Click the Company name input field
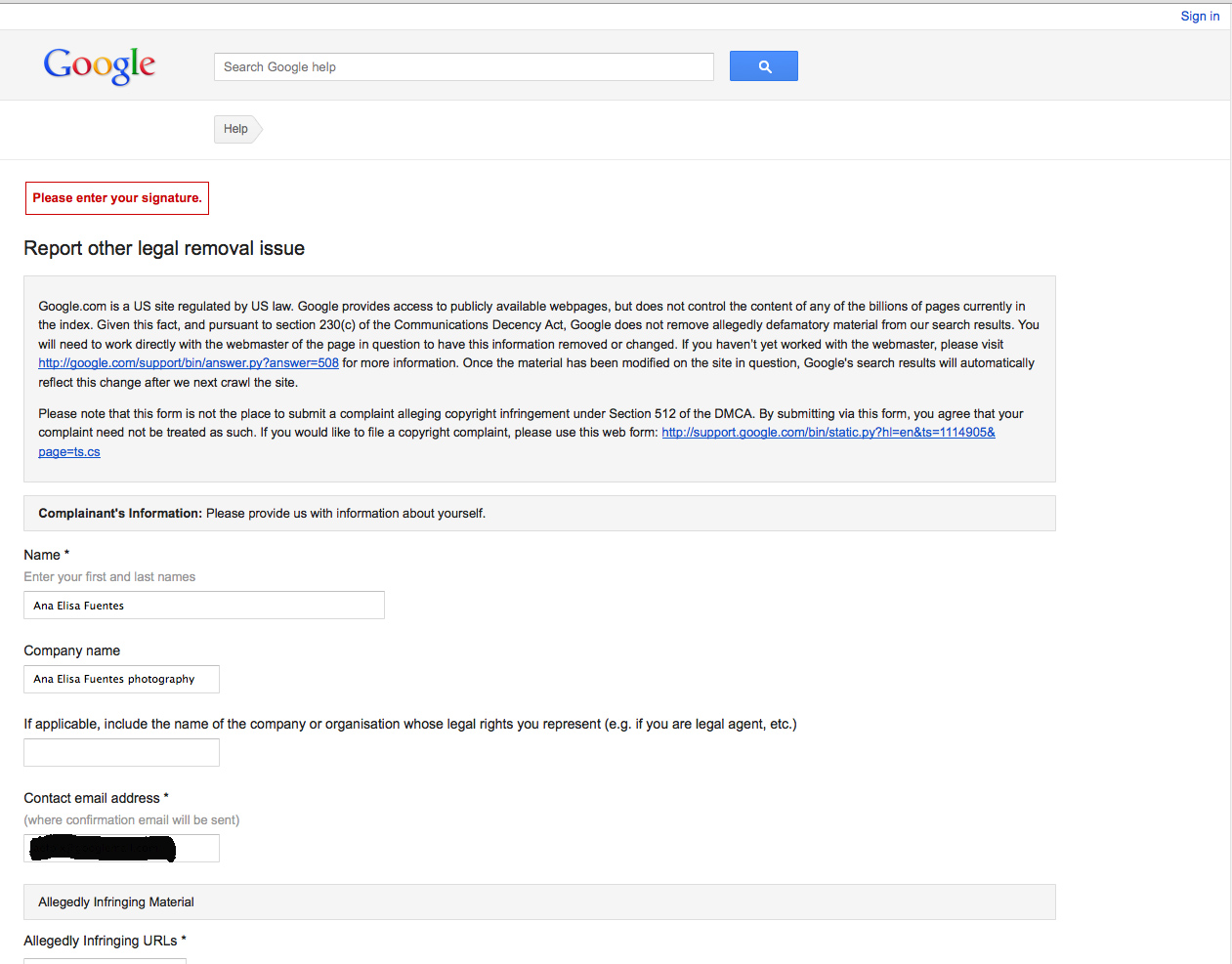 click(x=121, y=680)
